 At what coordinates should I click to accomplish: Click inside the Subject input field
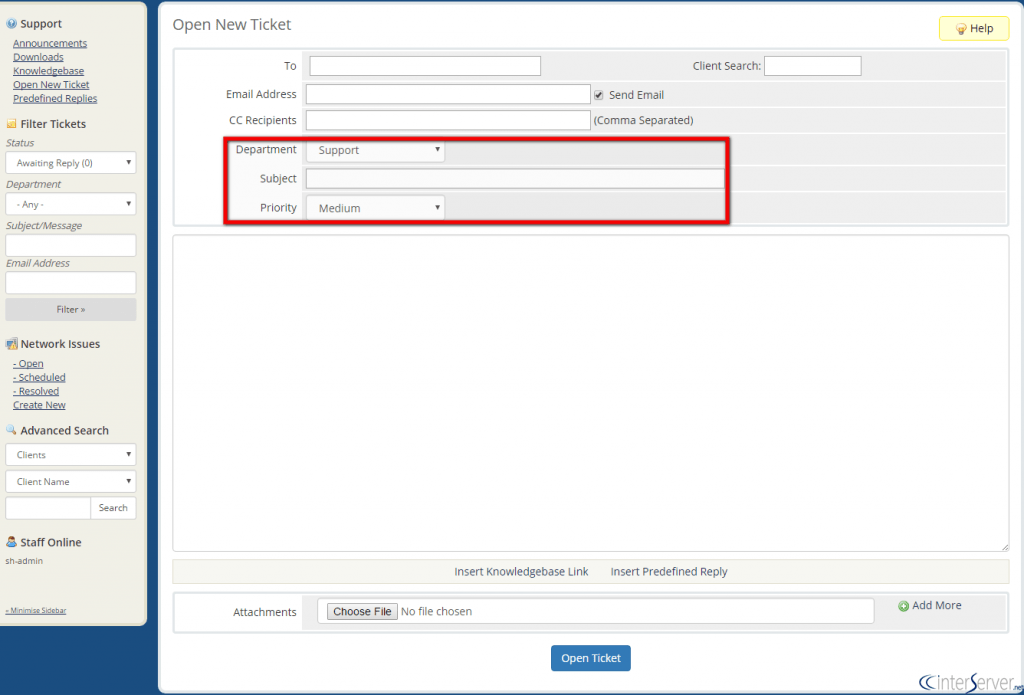click(x=515, y=179)
